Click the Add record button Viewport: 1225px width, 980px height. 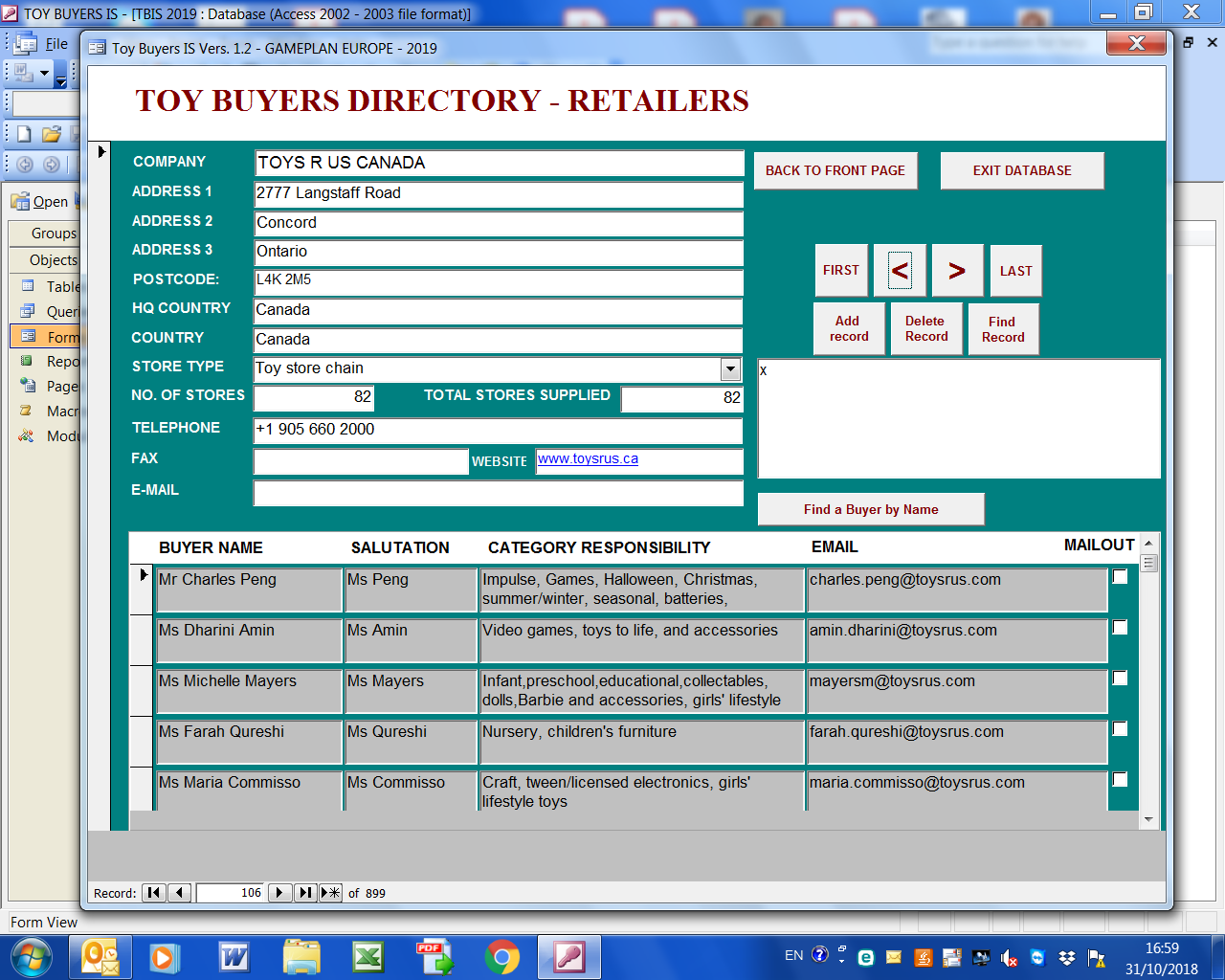pos(849,329)
